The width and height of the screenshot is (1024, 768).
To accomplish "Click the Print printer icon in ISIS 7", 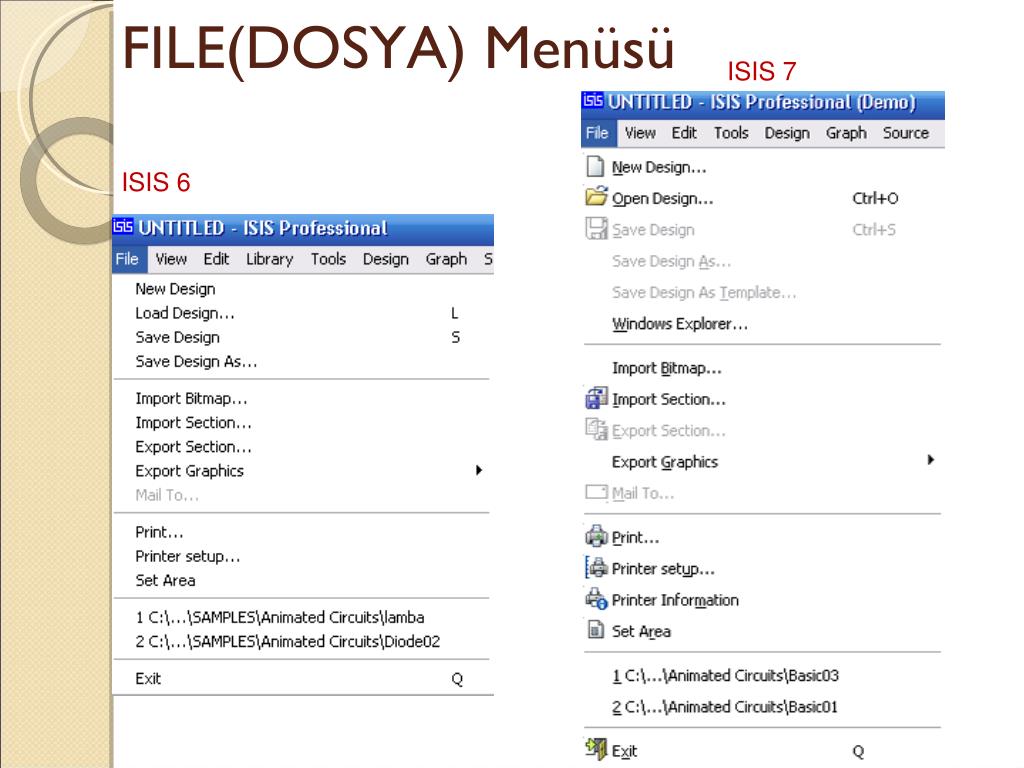I will click(x=596, y=536).
